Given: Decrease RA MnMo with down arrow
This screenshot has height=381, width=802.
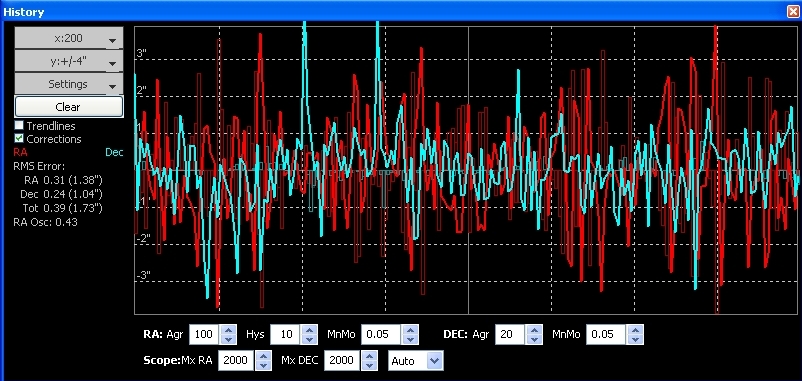Looking at the screenshot, I should pos(410,340).
